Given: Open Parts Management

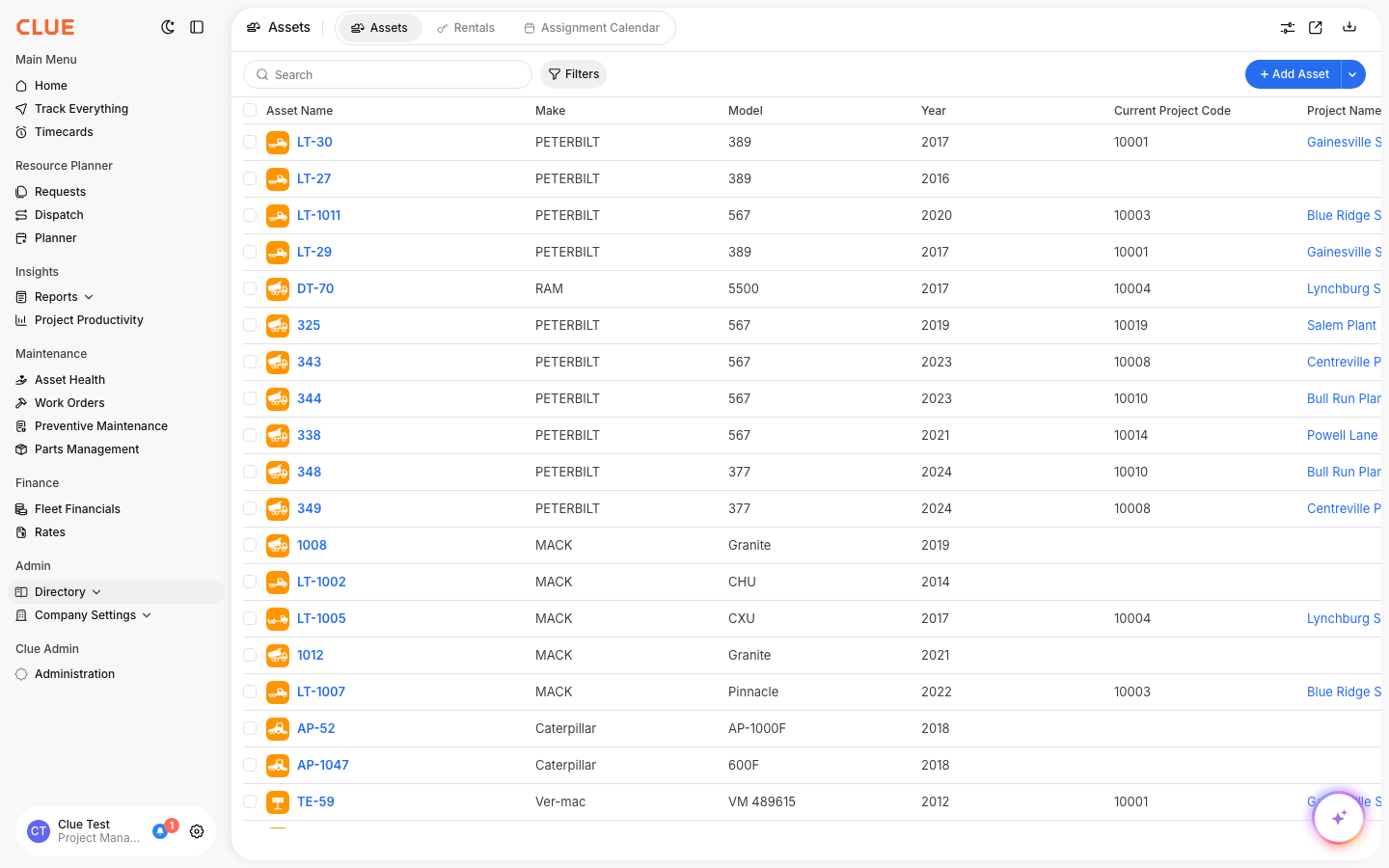Looking at the screenshot, I should [x=87, y=449].
